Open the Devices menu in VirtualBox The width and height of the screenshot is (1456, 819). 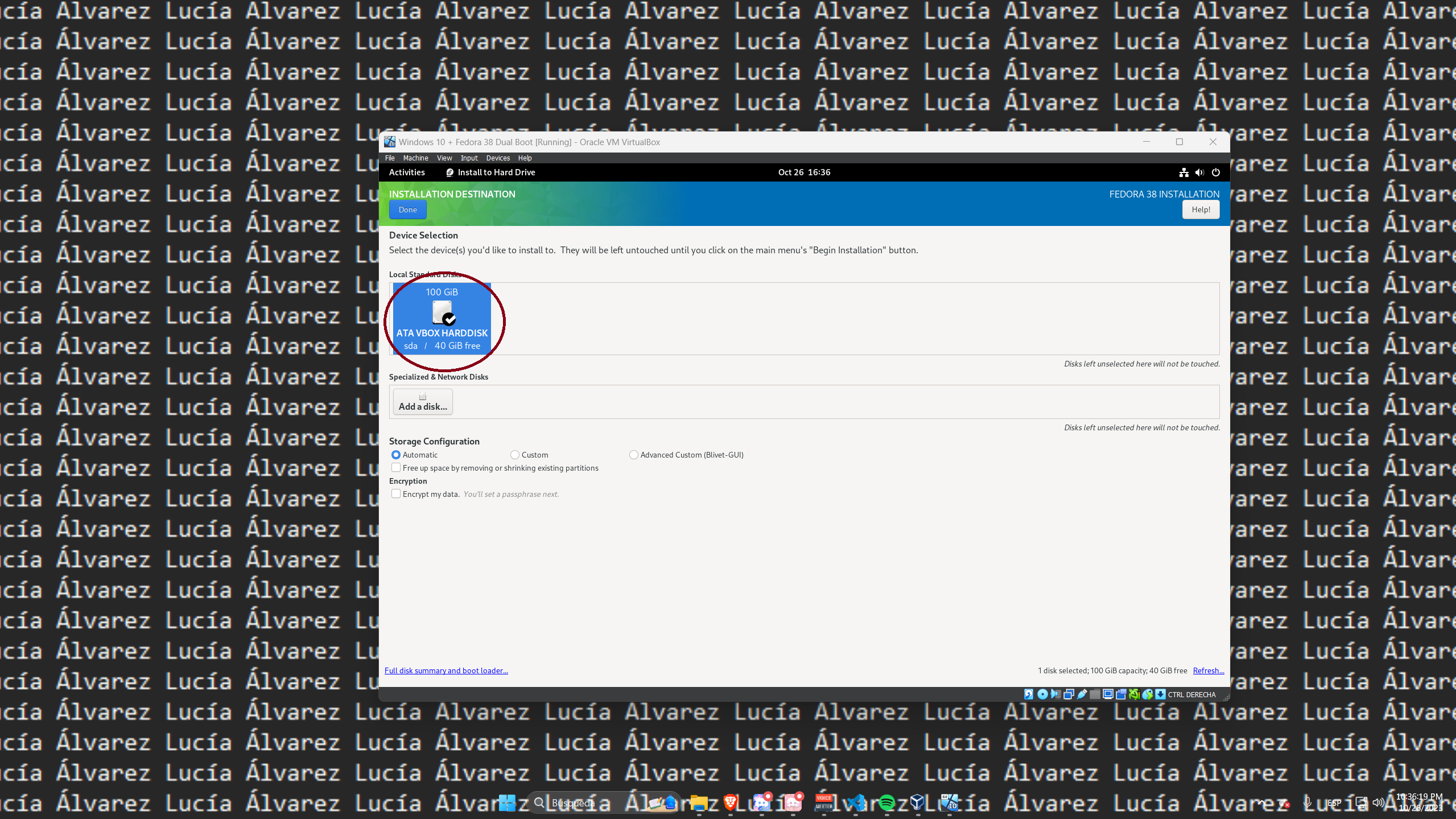pyautogui.click(x=498, y=158)
